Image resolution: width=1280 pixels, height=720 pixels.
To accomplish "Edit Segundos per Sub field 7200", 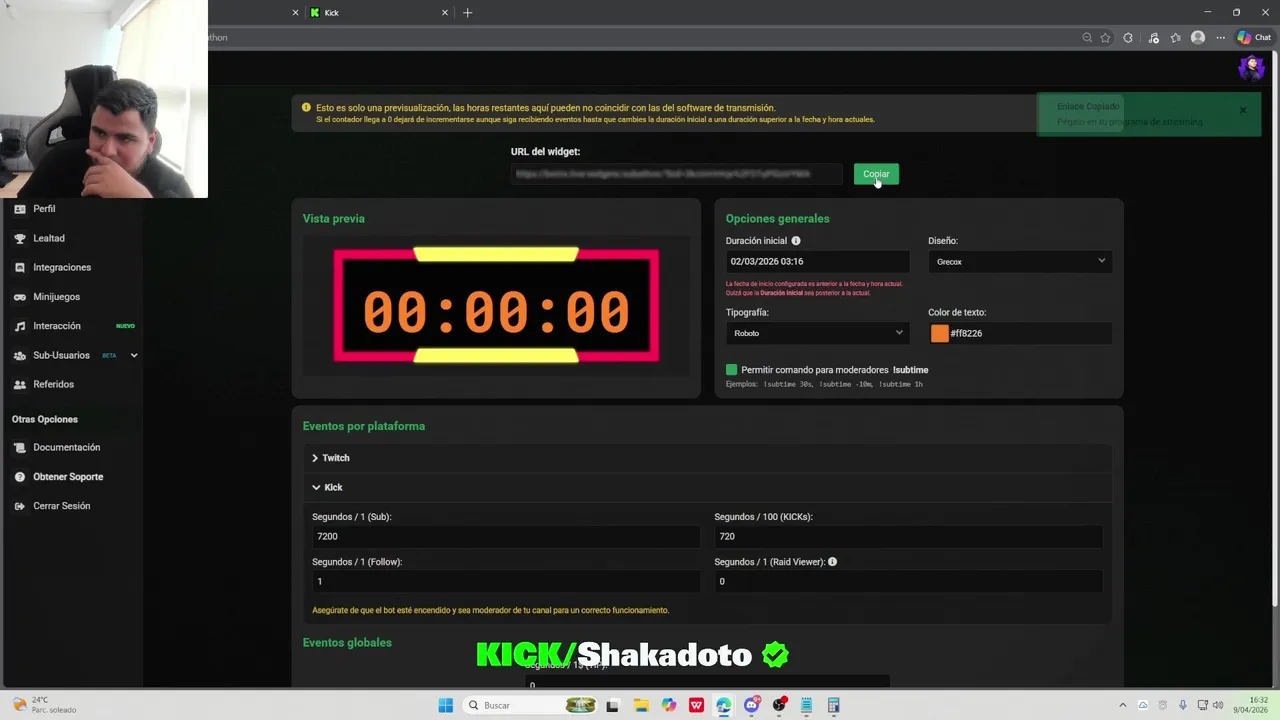I will 505,536.
